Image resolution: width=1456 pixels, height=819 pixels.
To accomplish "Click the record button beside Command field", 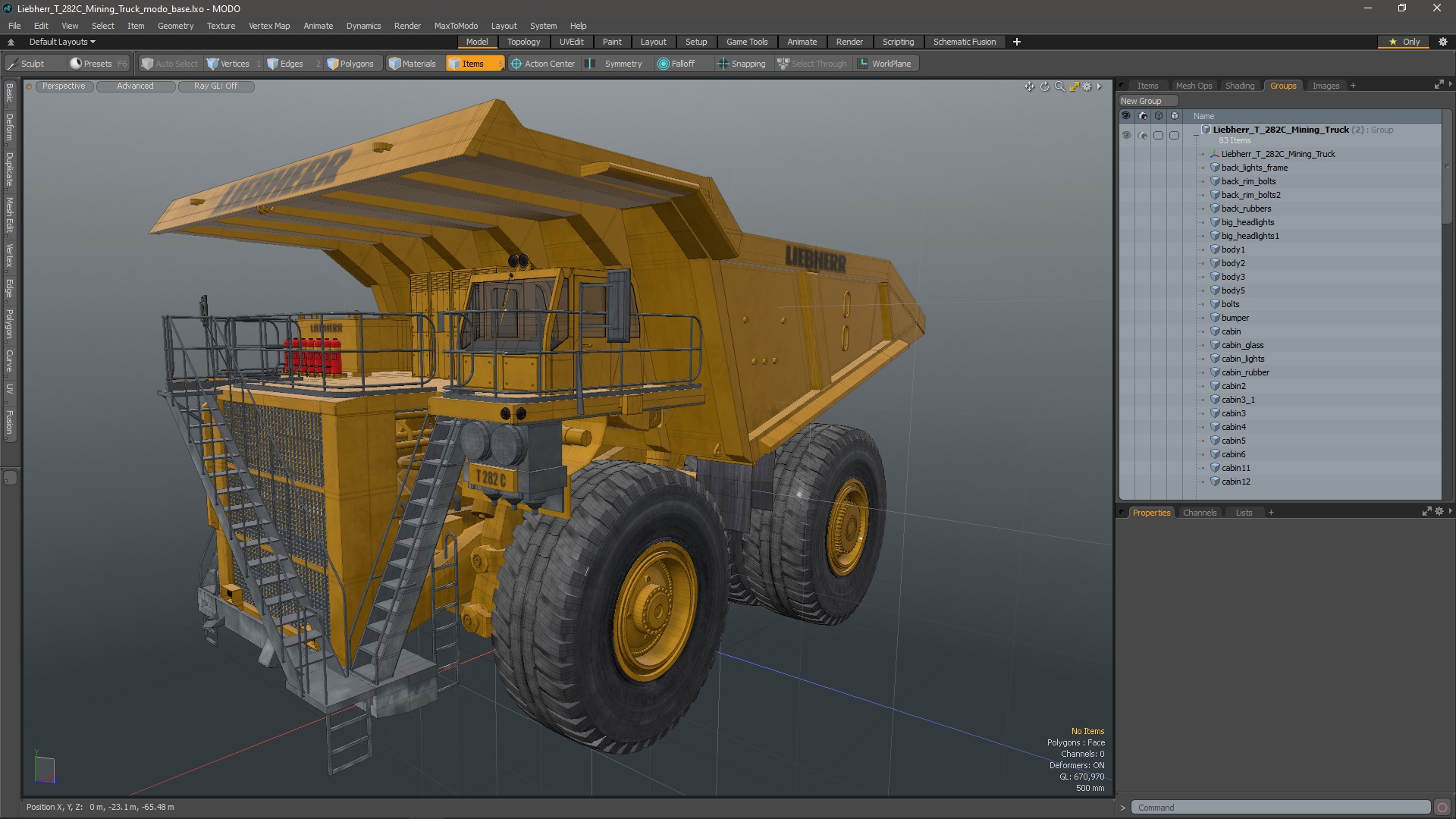I will click(x=1442, y=808).
